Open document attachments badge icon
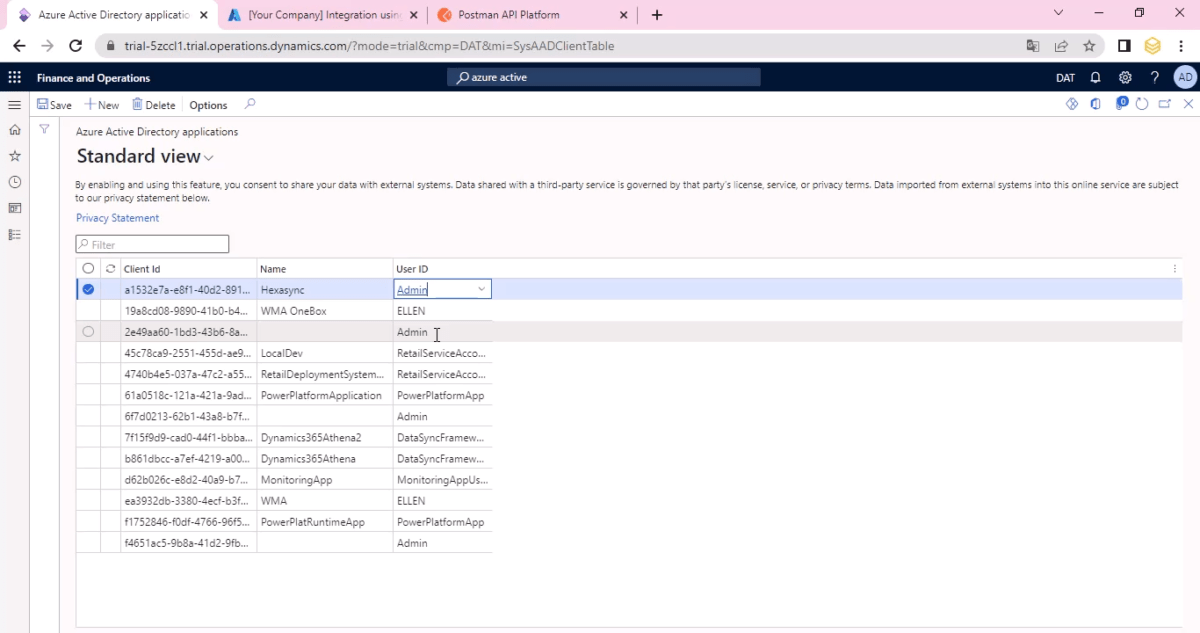1200x633 pixels. (1121, 103)
